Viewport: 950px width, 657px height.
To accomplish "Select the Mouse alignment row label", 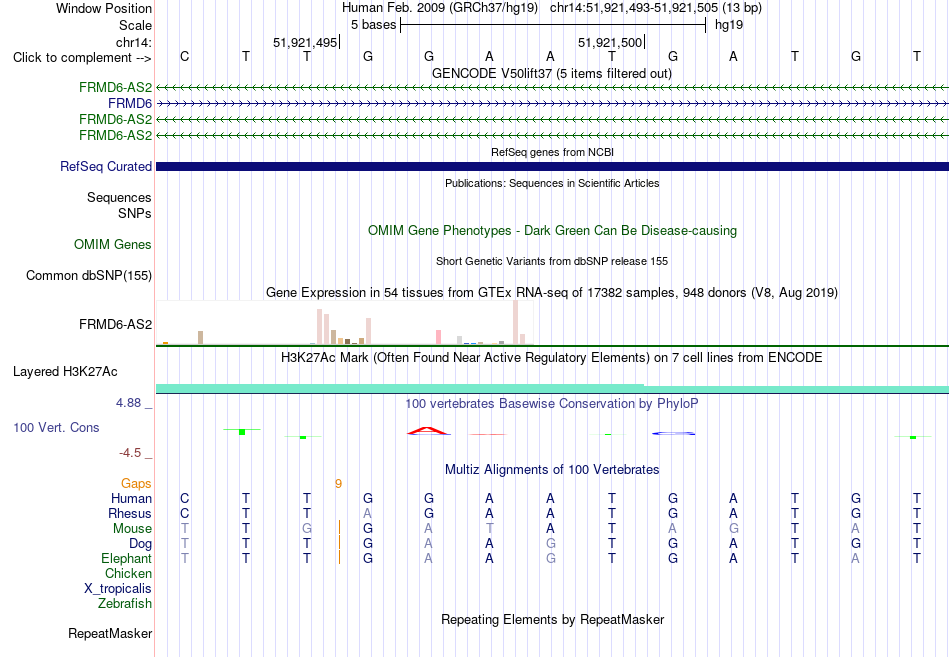I will coord(132,529).
